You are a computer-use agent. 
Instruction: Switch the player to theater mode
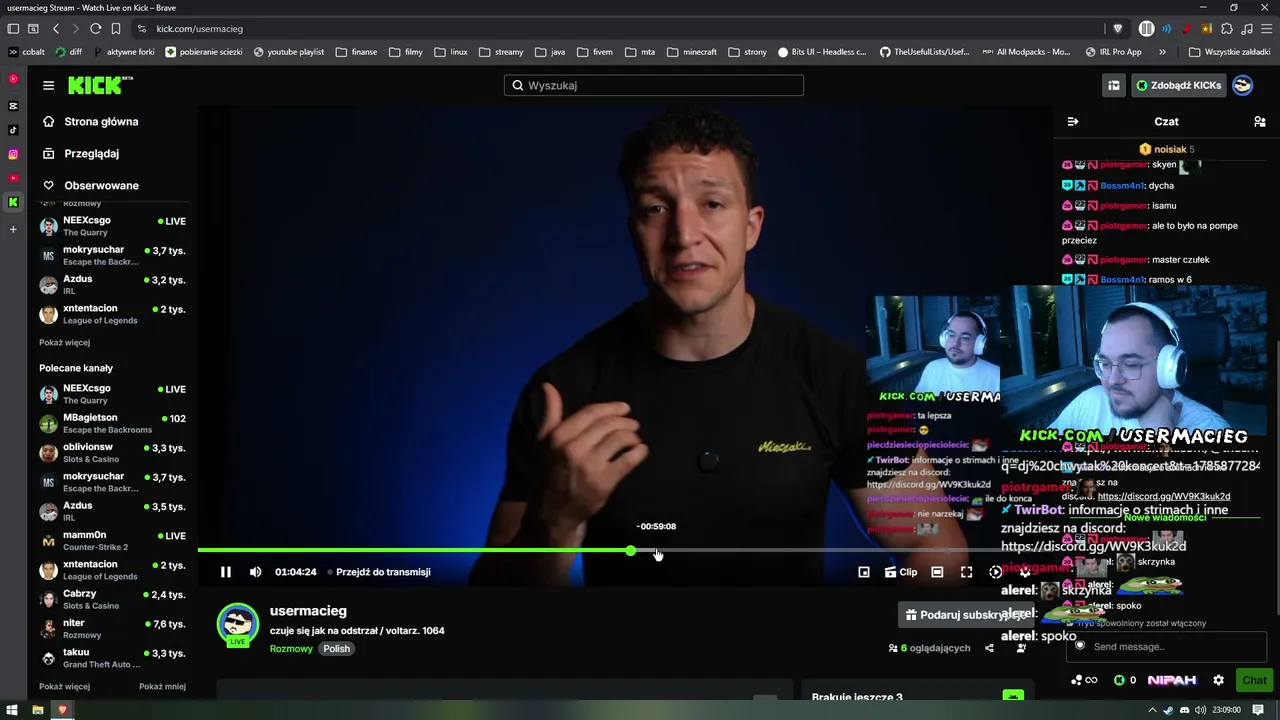[937, 572]
